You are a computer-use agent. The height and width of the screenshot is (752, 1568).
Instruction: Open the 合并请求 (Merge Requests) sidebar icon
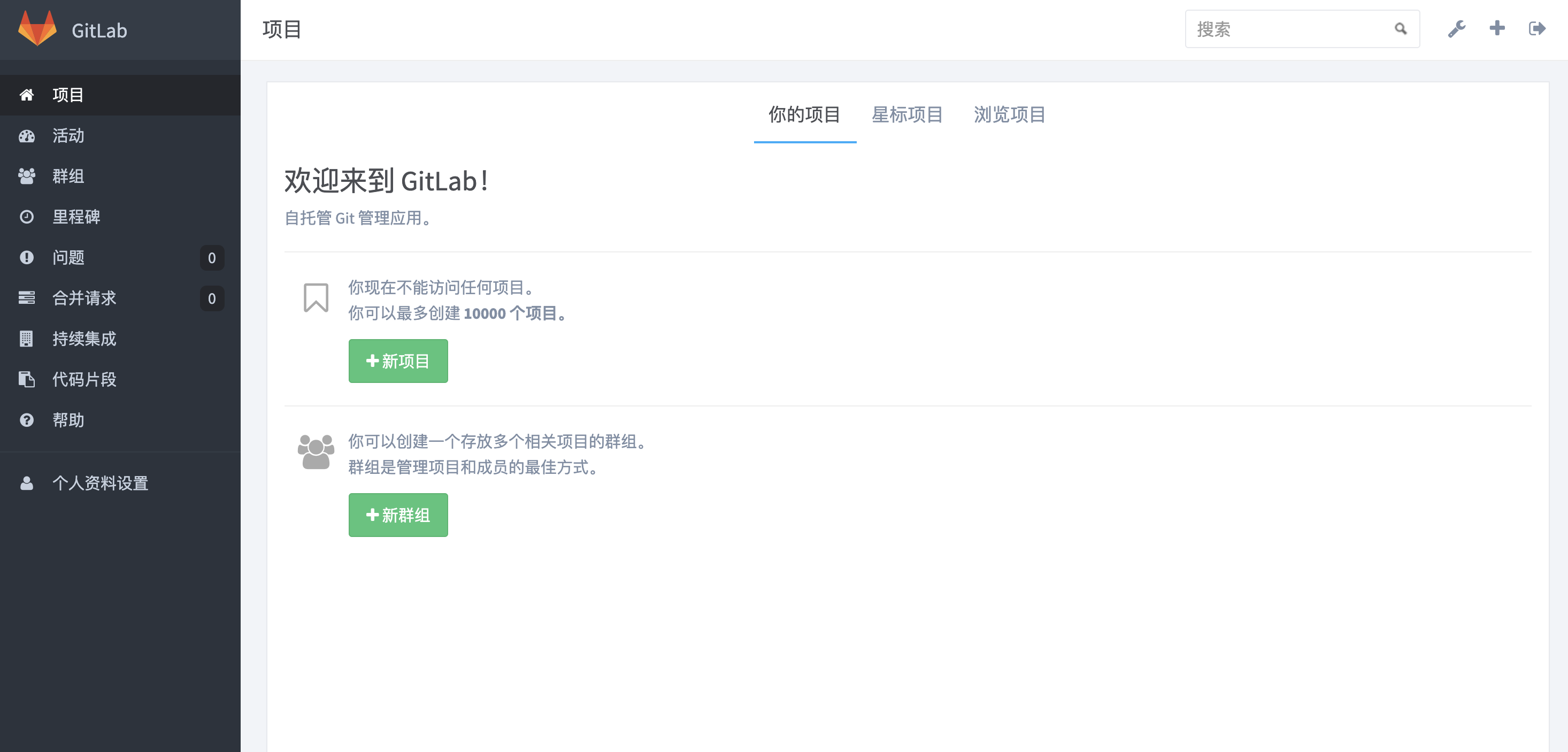click(27, 298)
